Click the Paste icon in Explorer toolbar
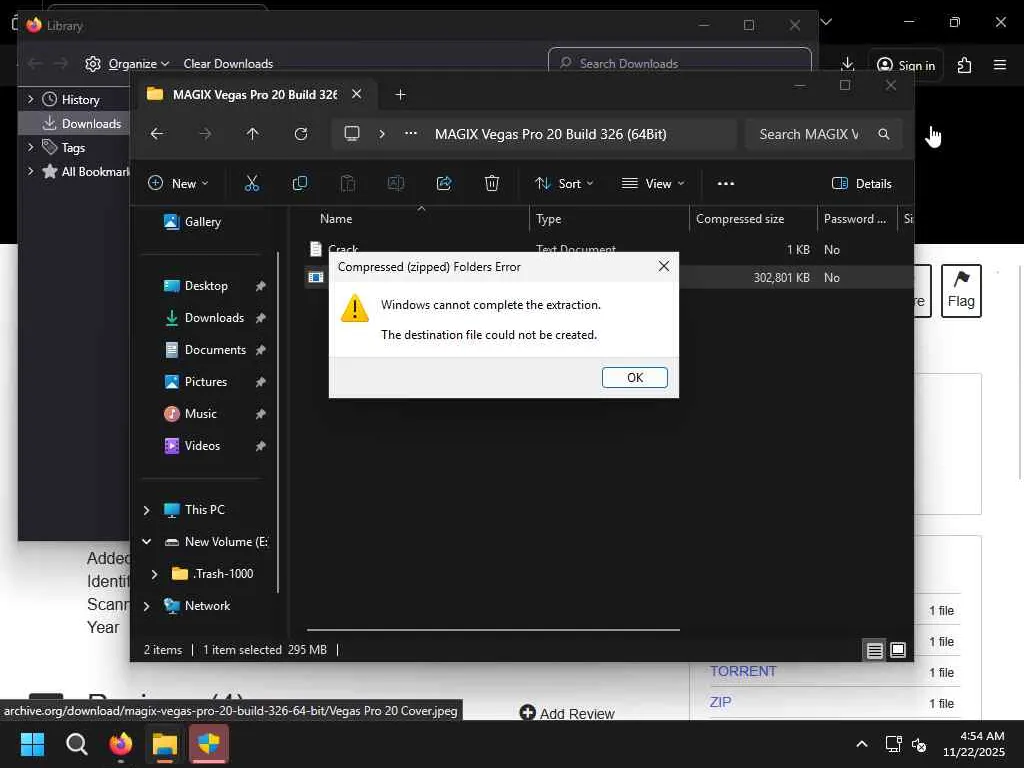This screenshot has height=768, width=1024. [x=347, y=184]
